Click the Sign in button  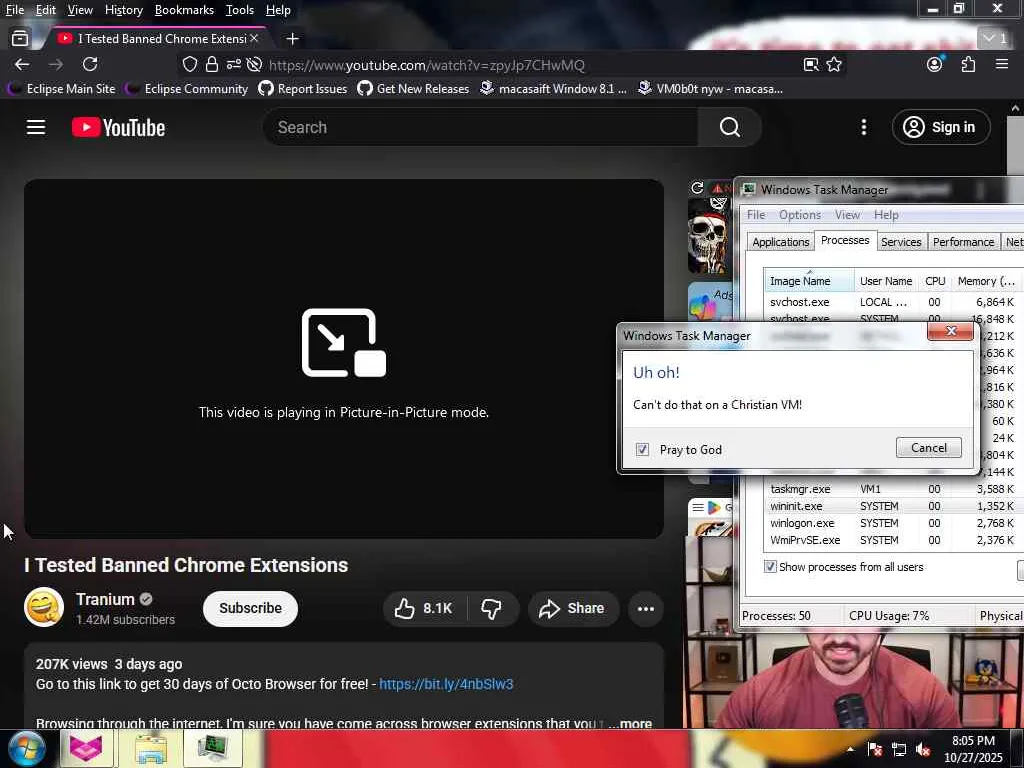(941, 127)
